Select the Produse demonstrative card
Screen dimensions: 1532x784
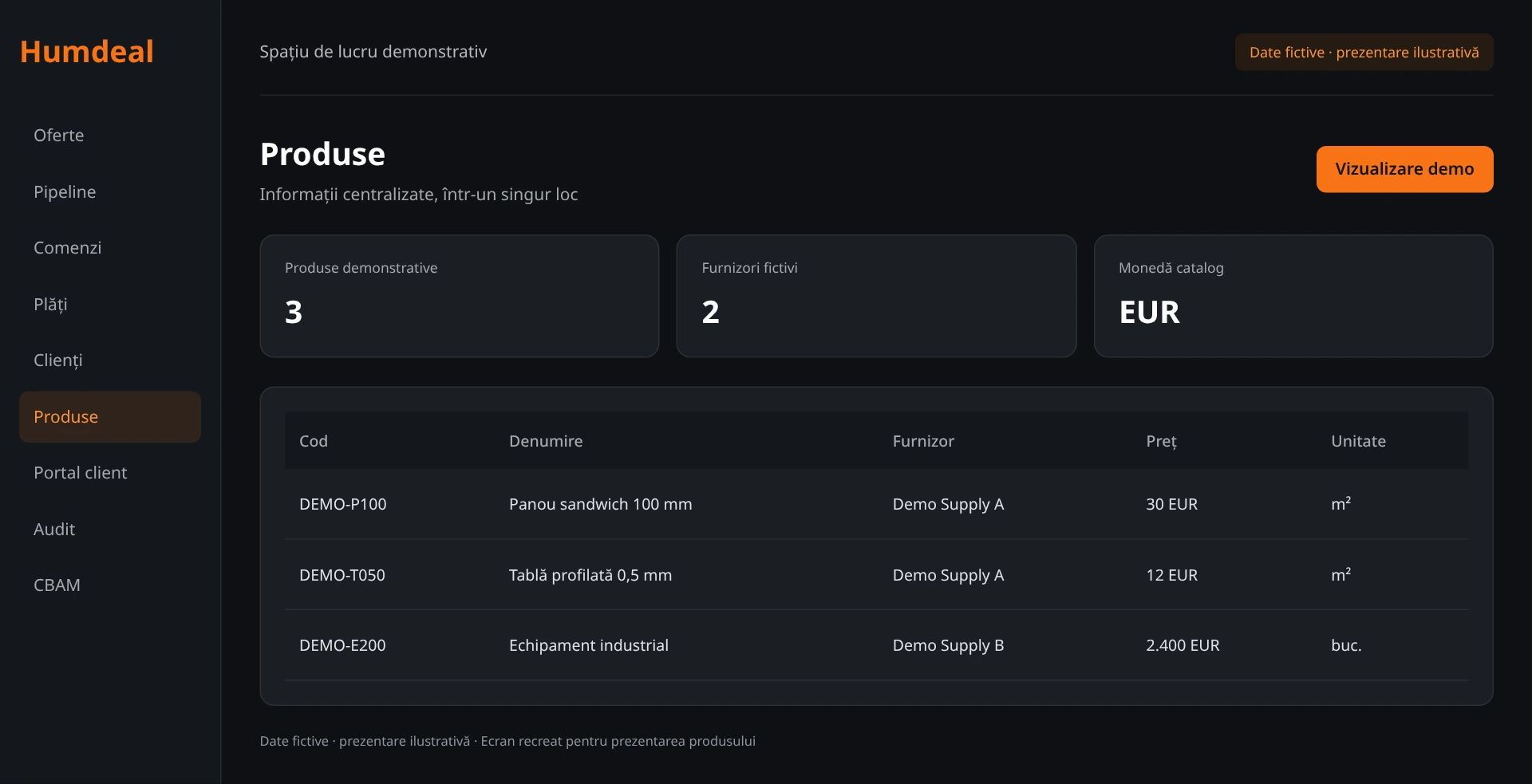[460, 296]
